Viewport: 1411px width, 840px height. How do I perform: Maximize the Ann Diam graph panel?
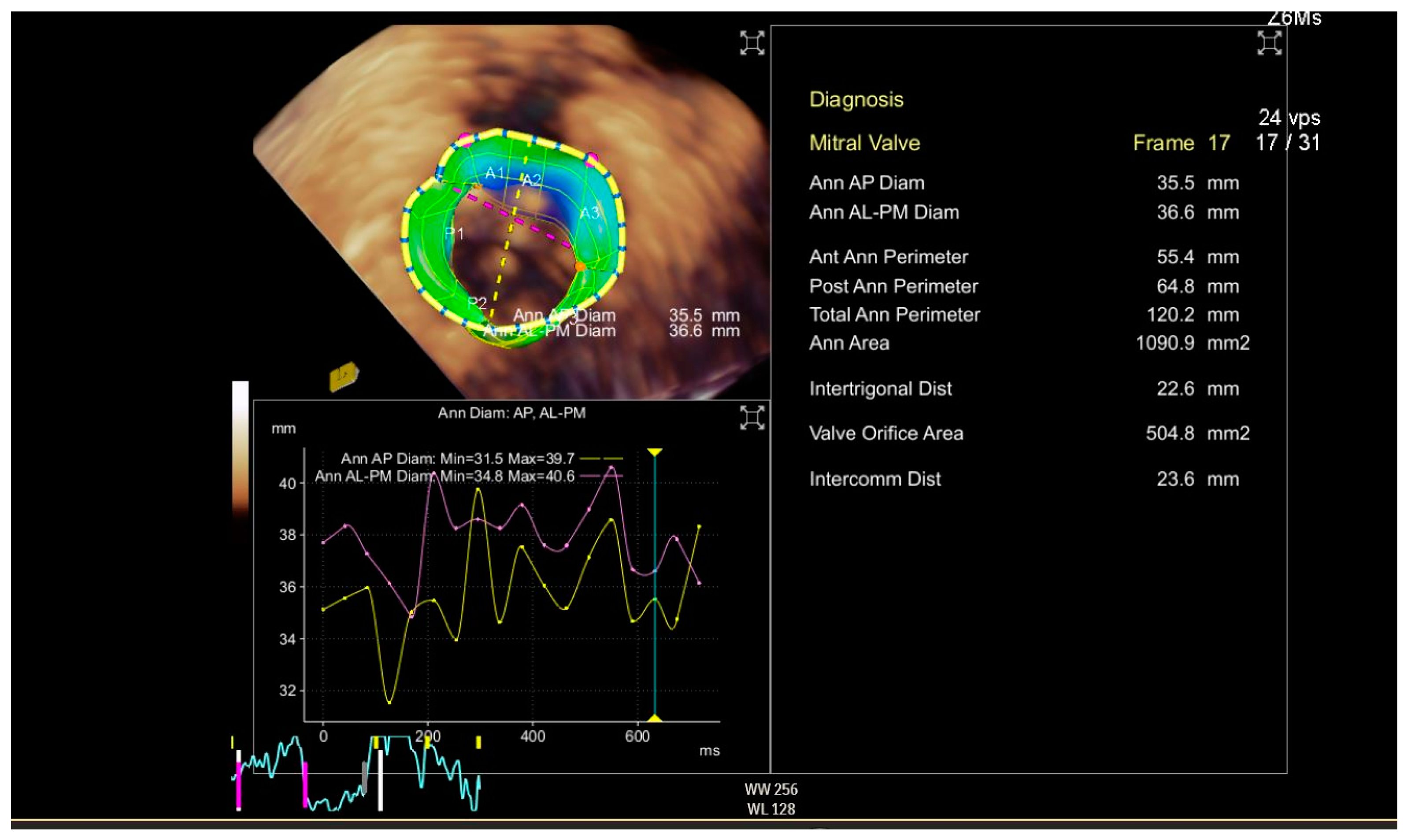[x=752, y=417]
